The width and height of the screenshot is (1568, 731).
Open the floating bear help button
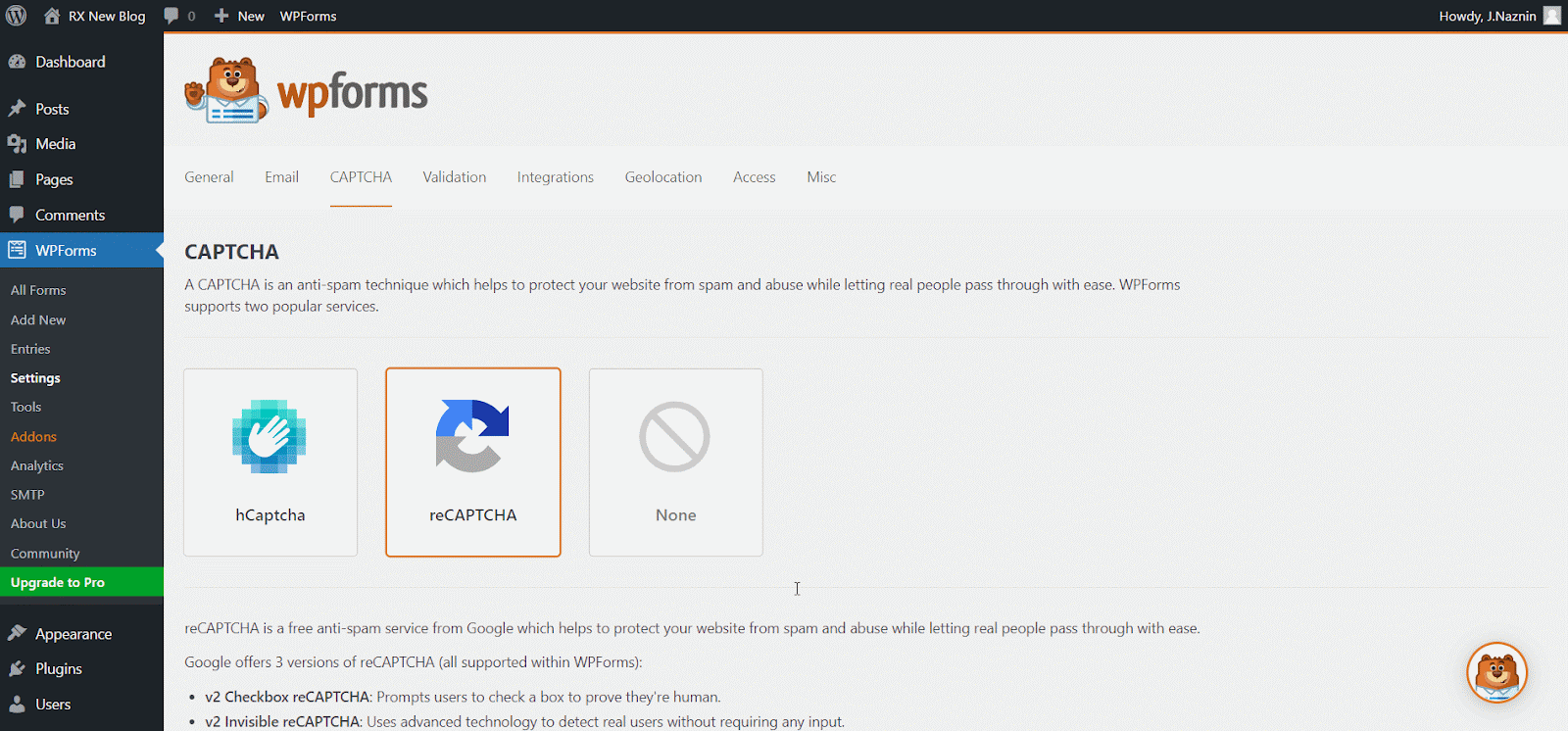pyautogui.click(x=1496, y=673)
